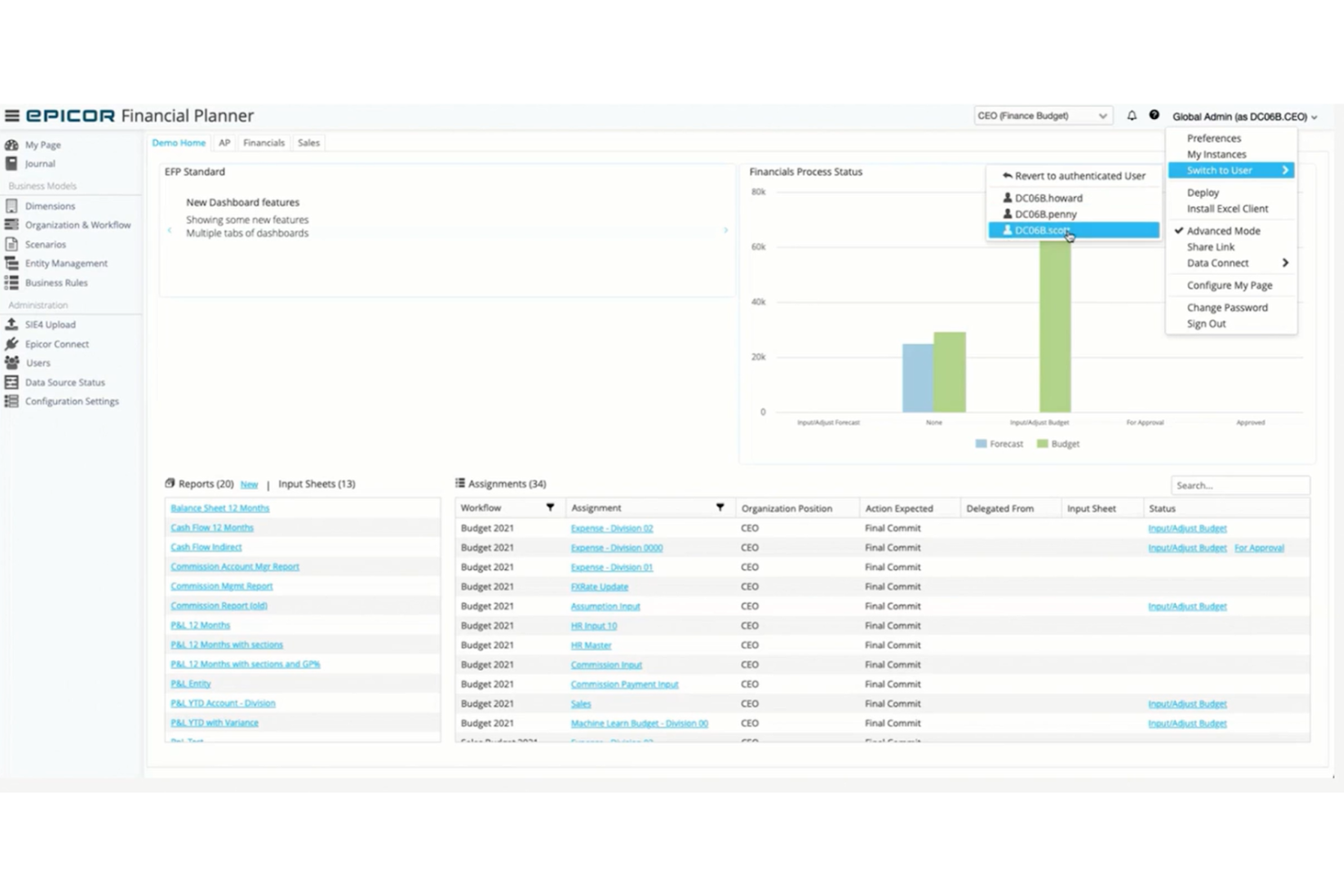The height and width of the screenshot is (896, 1344).
Task: Open the Scenarios section
Action: (44, 243)
